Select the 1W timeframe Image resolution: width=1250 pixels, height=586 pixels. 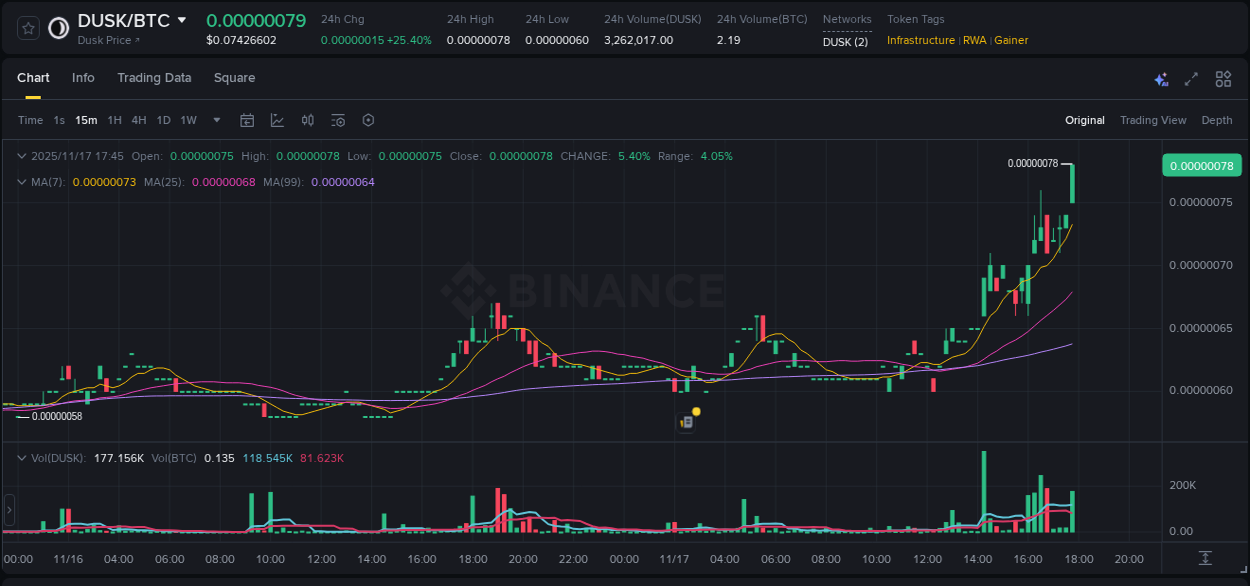pos(188,120)
